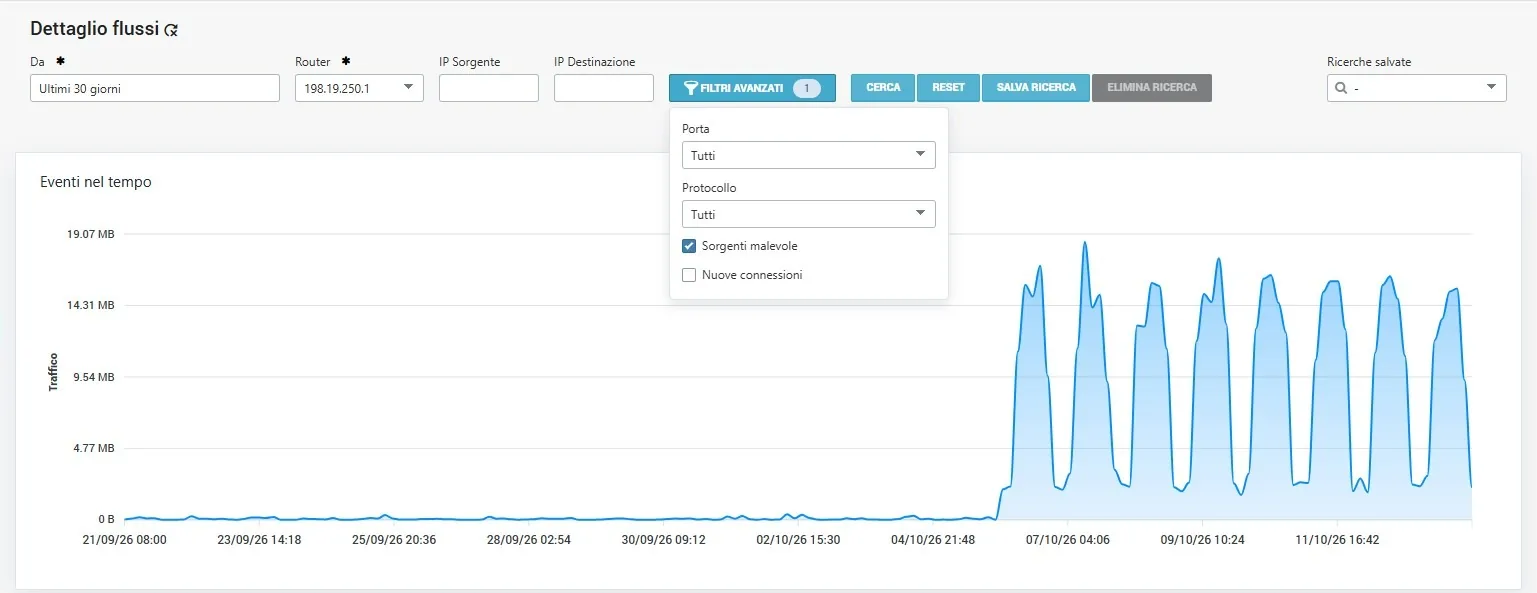The height and width of the screenshot is (593, 1537).
Task: Focus the IP Destinazione input field
Action: (604, 88)
